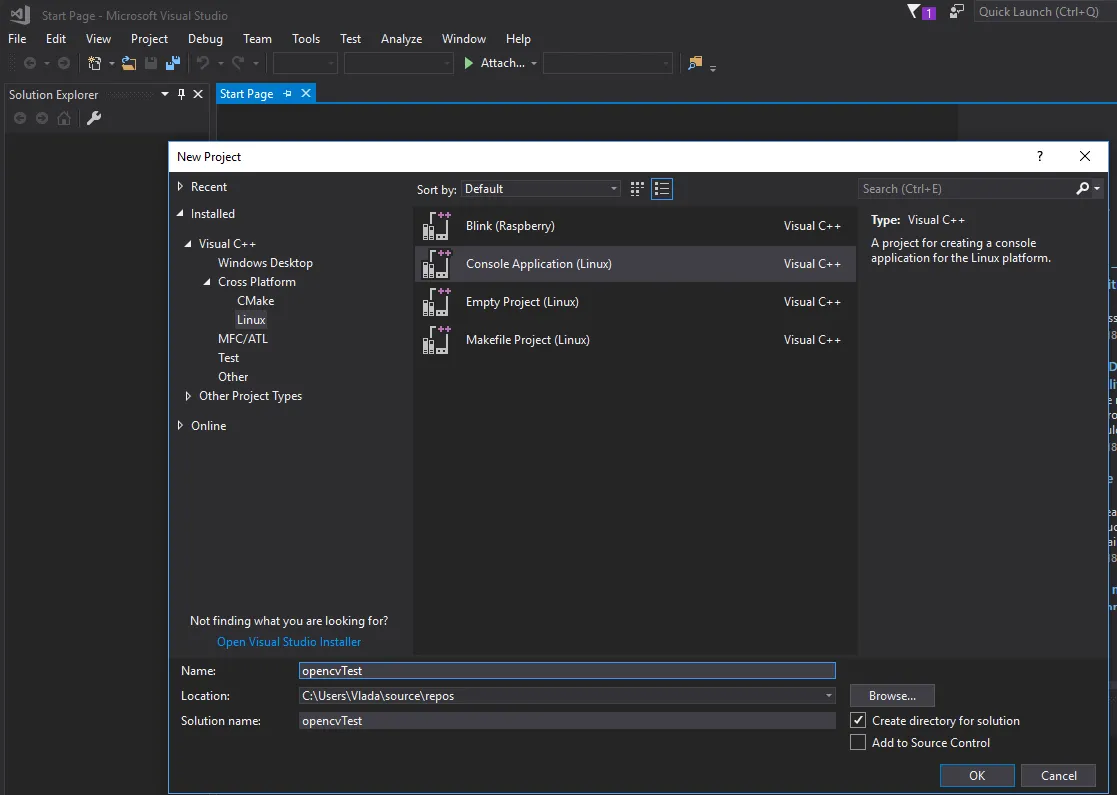Screen dimensions: 1117x795
Task: Open the Project menu
Action: (149, 38)
